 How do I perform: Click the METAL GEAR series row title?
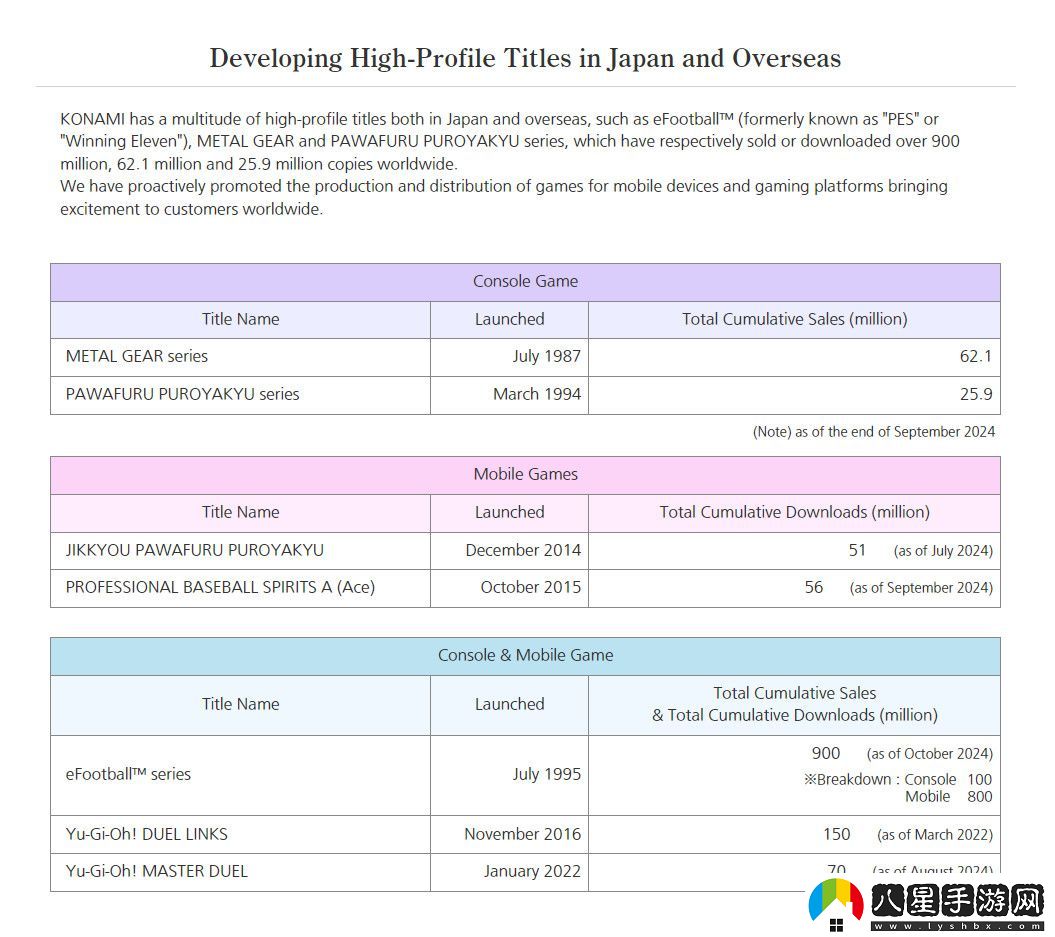click(137, 357)
